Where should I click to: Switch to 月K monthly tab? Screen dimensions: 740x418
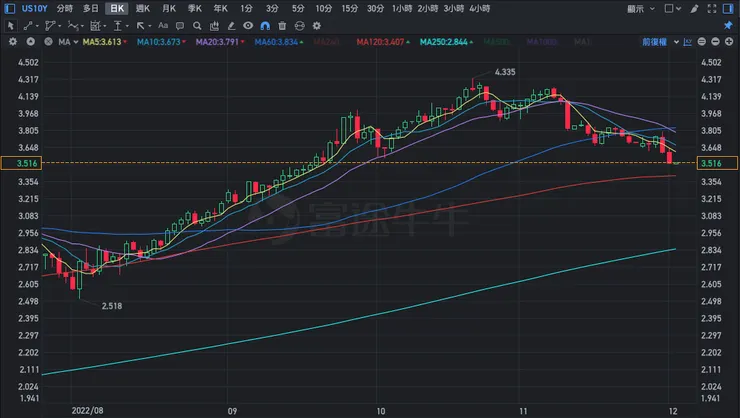168,8
